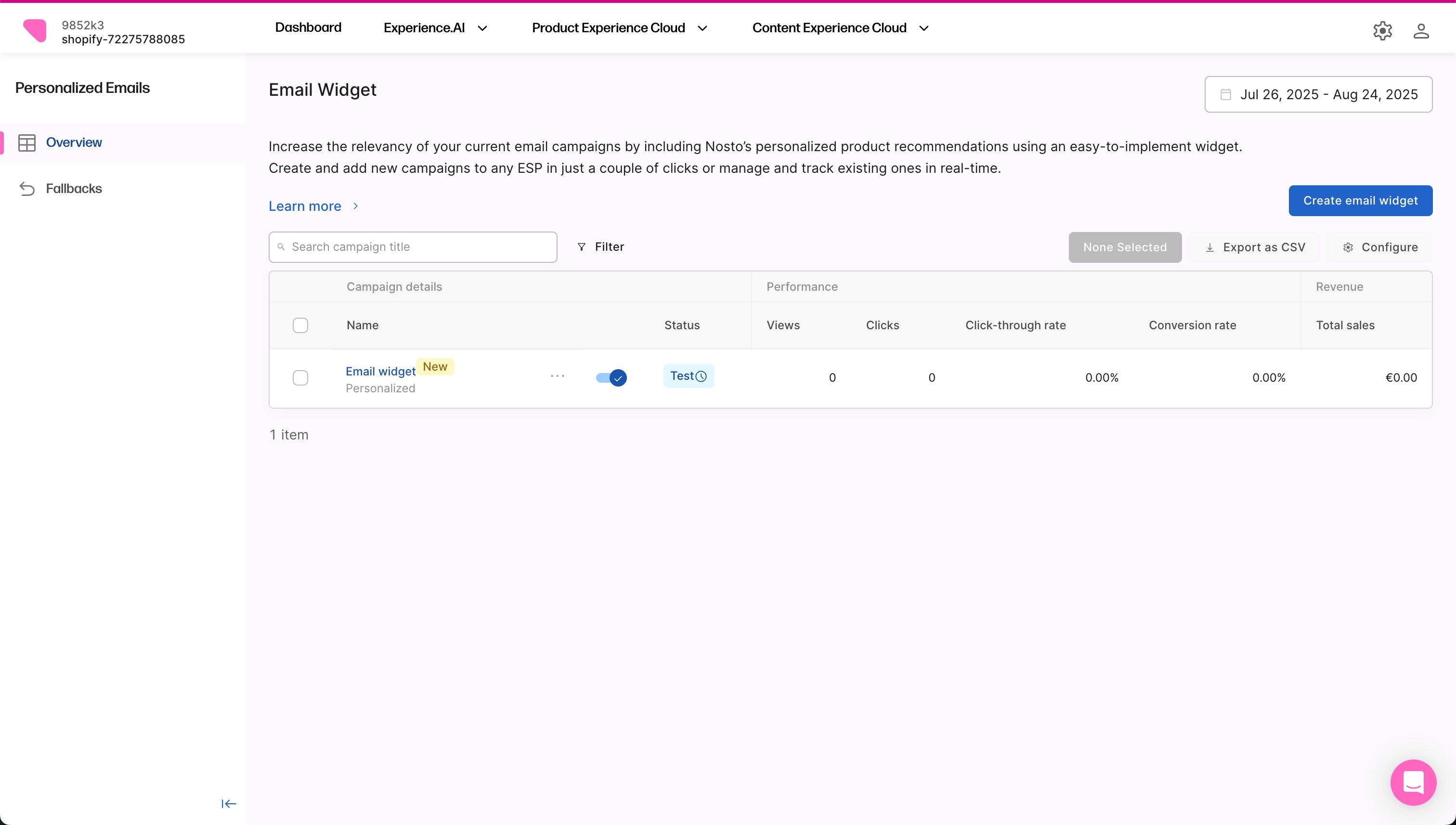The image size is (1456, 825).
Task: Expand the Experience.AI dropdown menu
Action: click(x=435, y=28)
